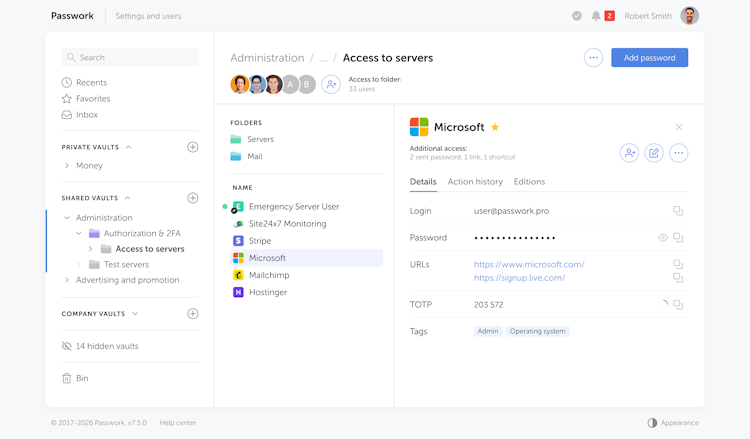The image size is (750, 439).
Task: Open the signup.live.com URL link
Action: pos(519,278)
